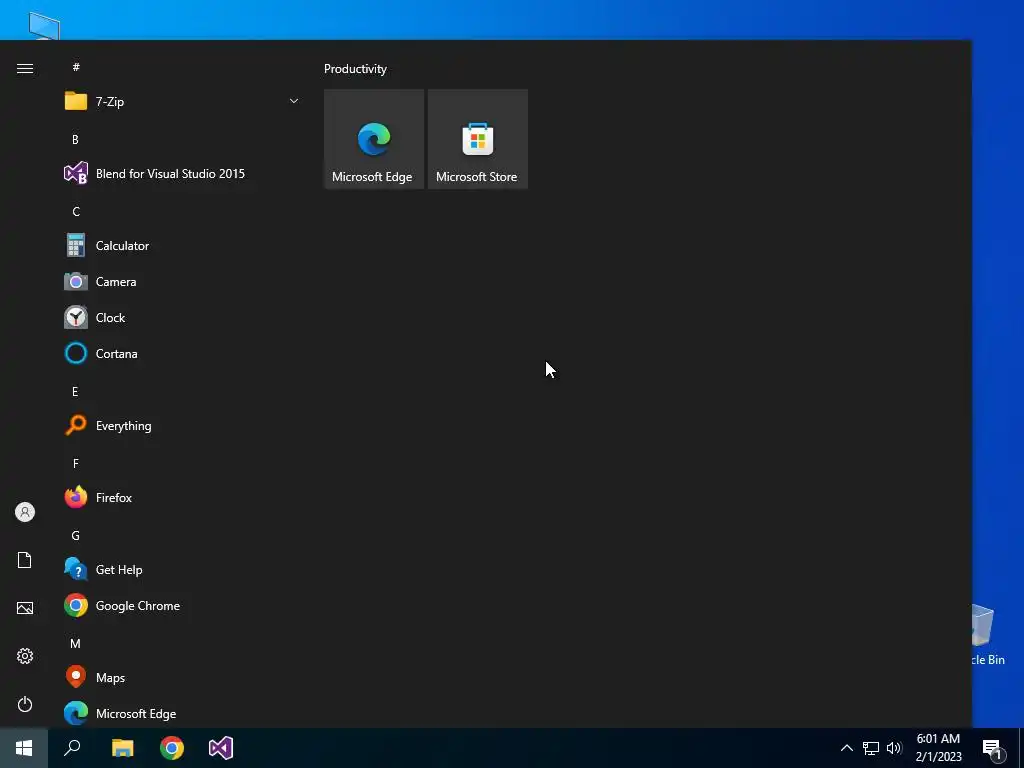The height and width of the screenshot is (768, 1024).
Task: Start Cortana from the app list
Action: click(x=182, y=353)
